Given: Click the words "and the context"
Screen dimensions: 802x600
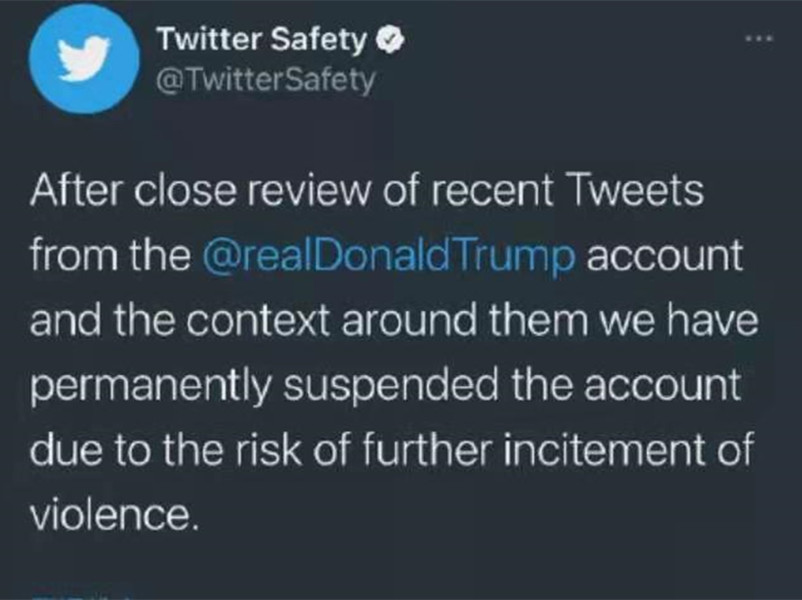Looking at the screenshot, I should [x=168, y=321].
